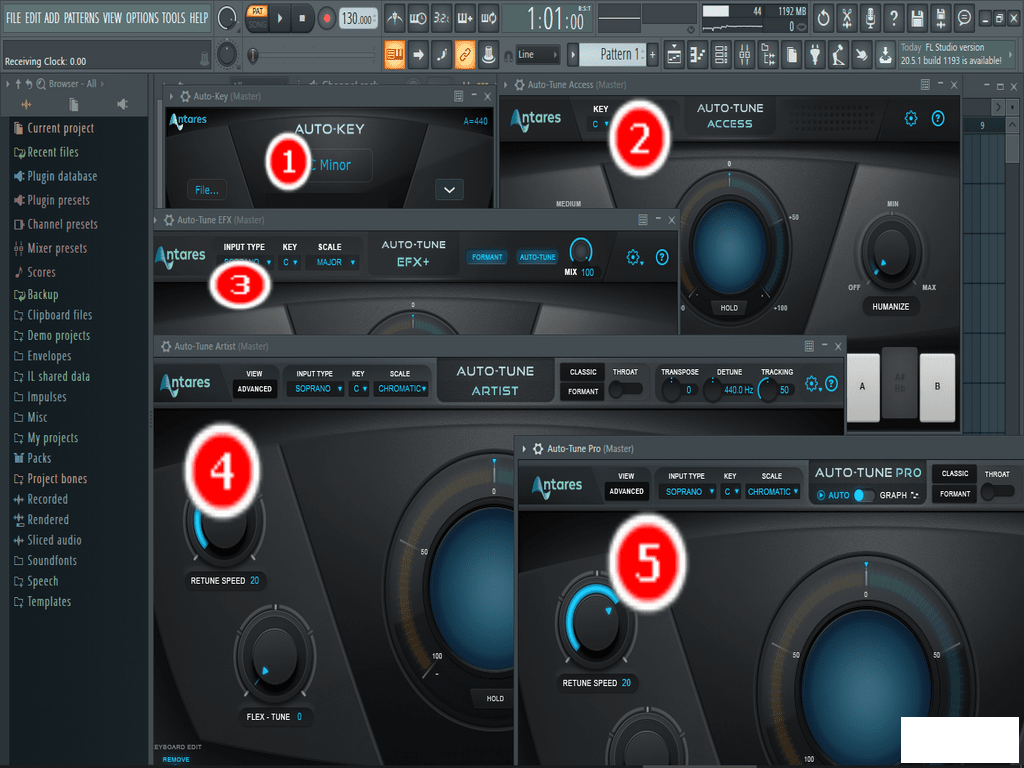Open the Browser view icon

[768, 55]
